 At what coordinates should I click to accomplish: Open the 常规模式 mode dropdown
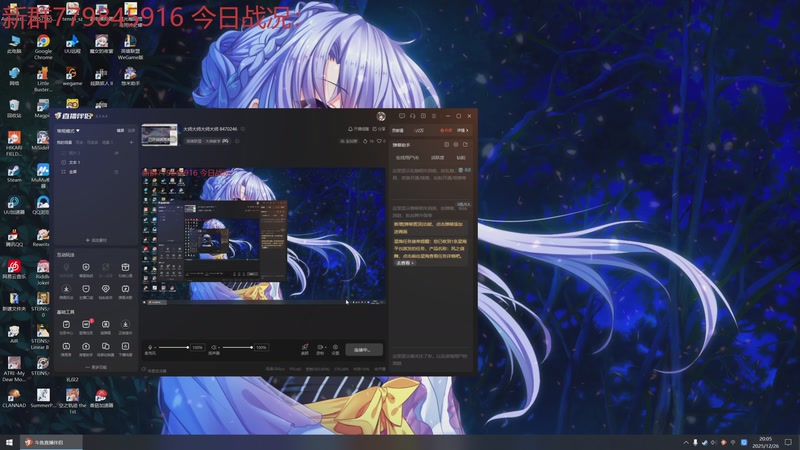pos(68,131)
